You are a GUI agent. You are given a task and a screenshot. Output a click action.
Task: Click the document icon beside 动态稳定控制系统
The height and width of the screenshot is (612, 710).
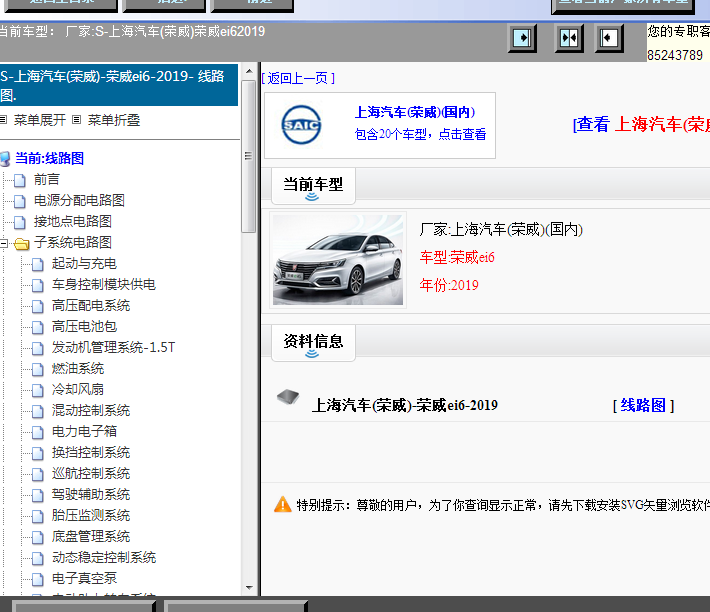(x=38, y=558)
